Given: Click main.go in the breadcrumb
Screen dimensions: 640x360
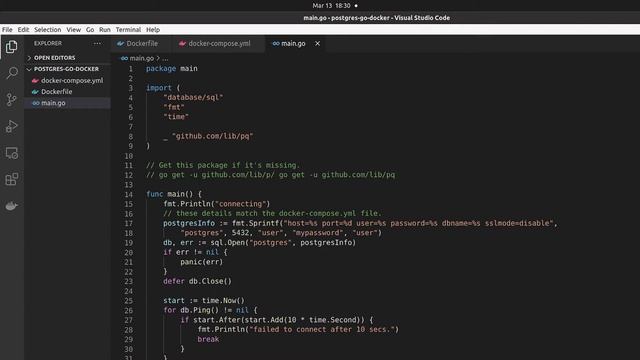Looking at the screenshot, I should click(141, 58).
